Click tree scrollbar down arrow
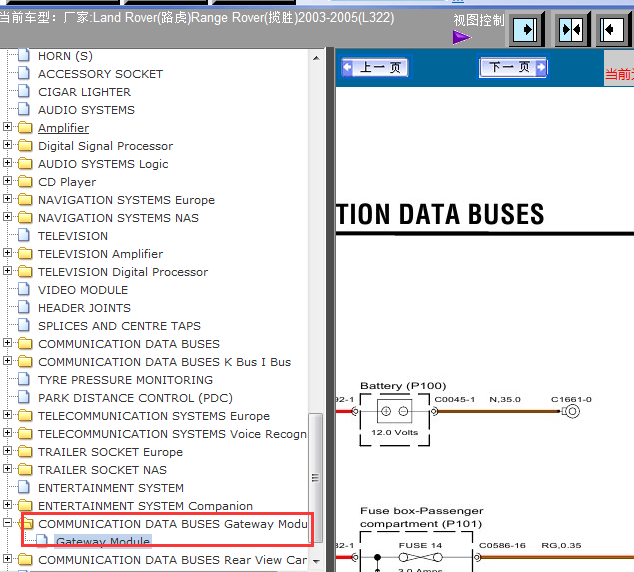Screen dimensions: 634x572 tap(316, 561)
